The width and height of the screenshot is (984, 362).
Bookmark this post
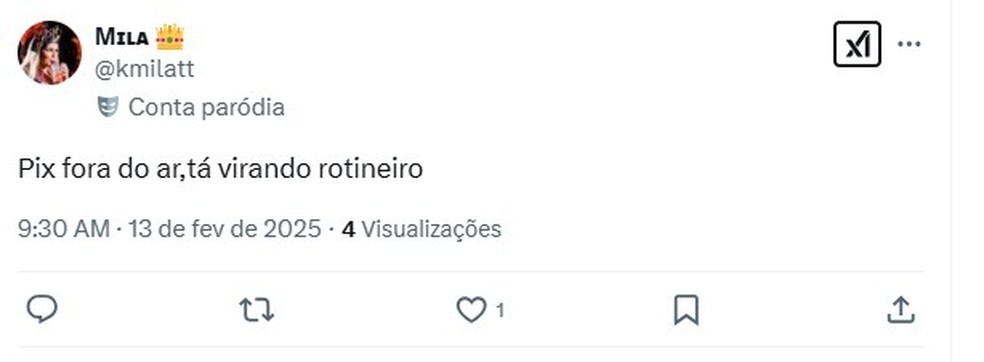click(x=686, y=310)
